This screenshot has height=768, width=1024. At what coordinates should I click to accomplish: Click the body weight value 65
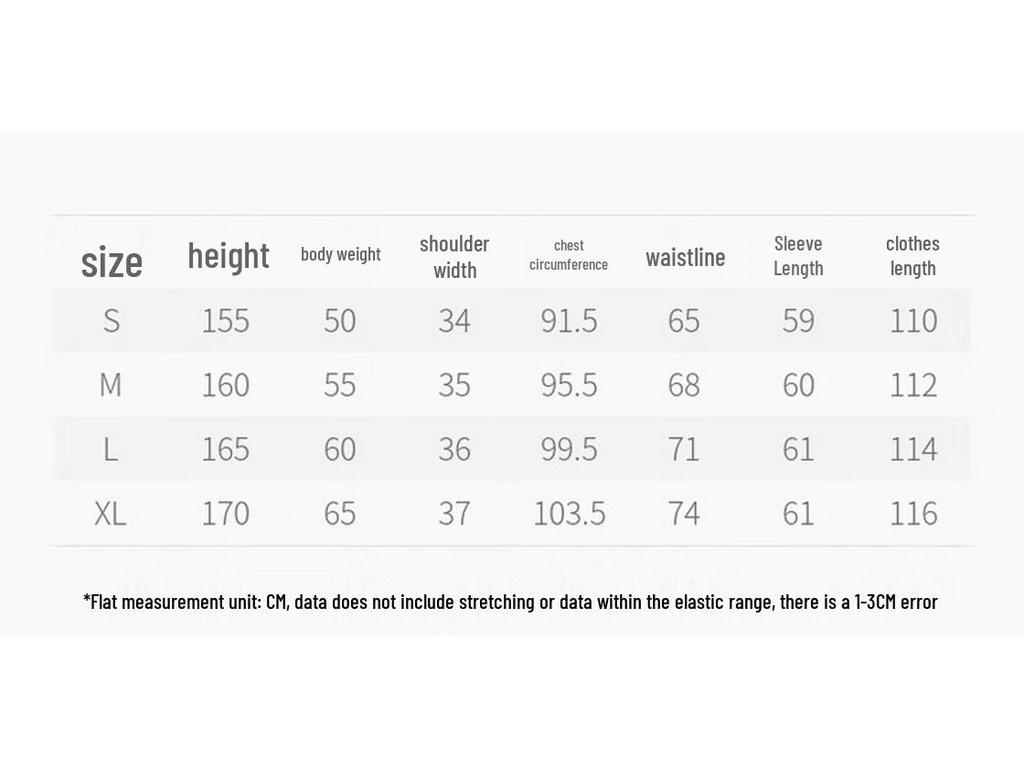click(340, 513)
